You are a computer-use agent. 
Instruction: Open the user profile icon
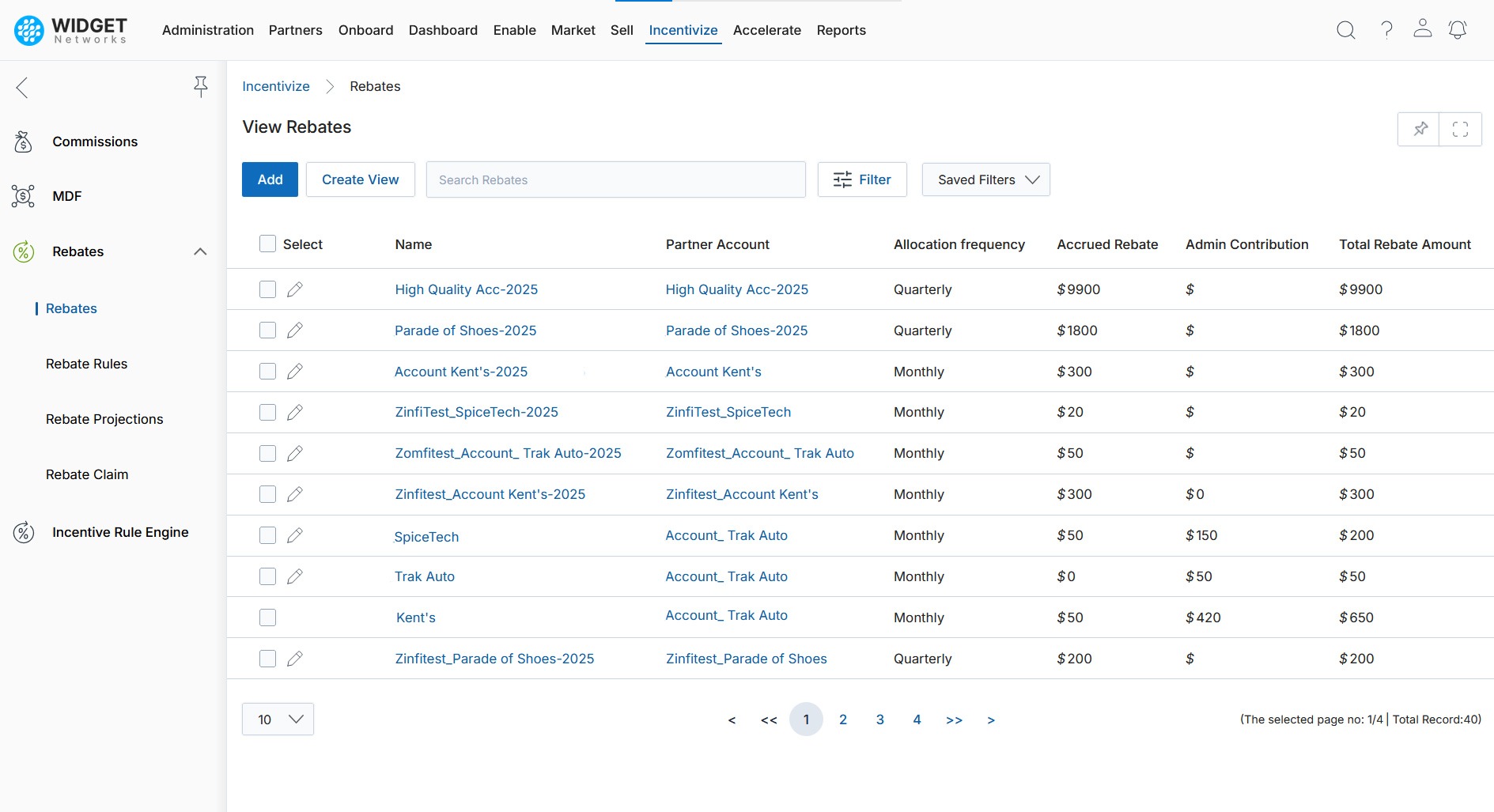[x=1422, y=29]
